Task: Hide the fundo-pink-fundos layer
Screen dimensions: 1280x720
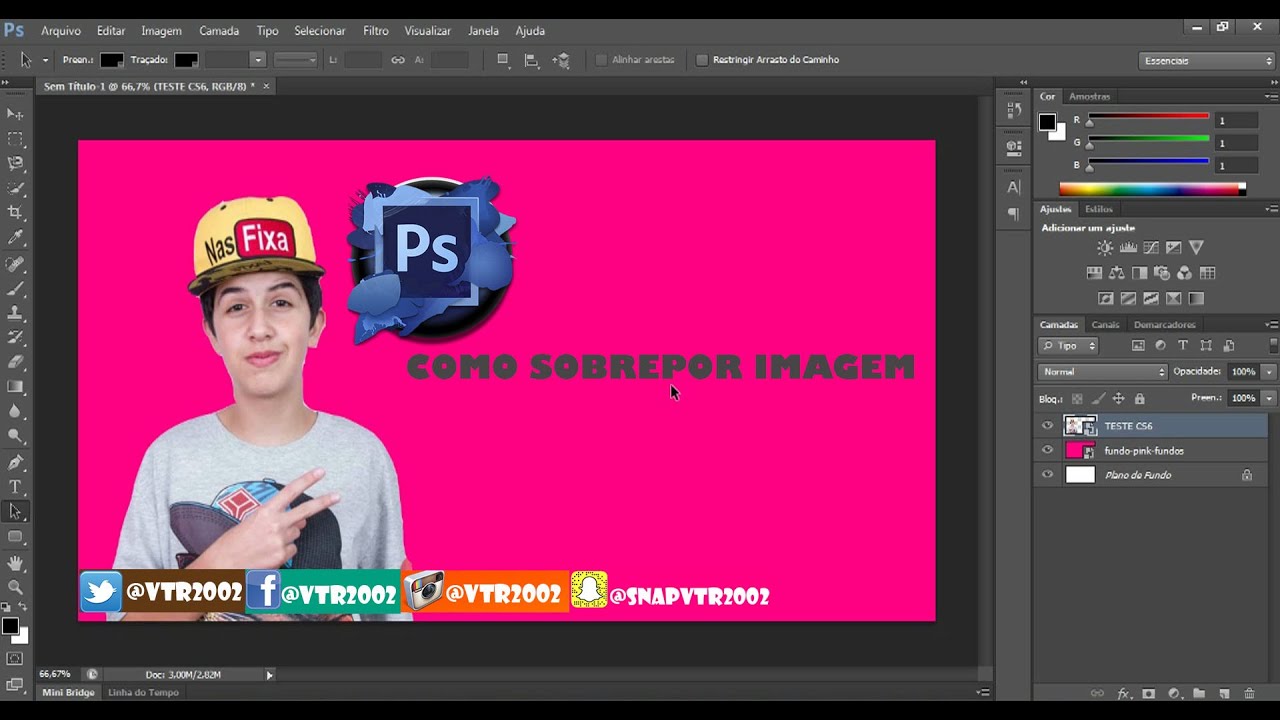Action: [x=1047, y=451]
